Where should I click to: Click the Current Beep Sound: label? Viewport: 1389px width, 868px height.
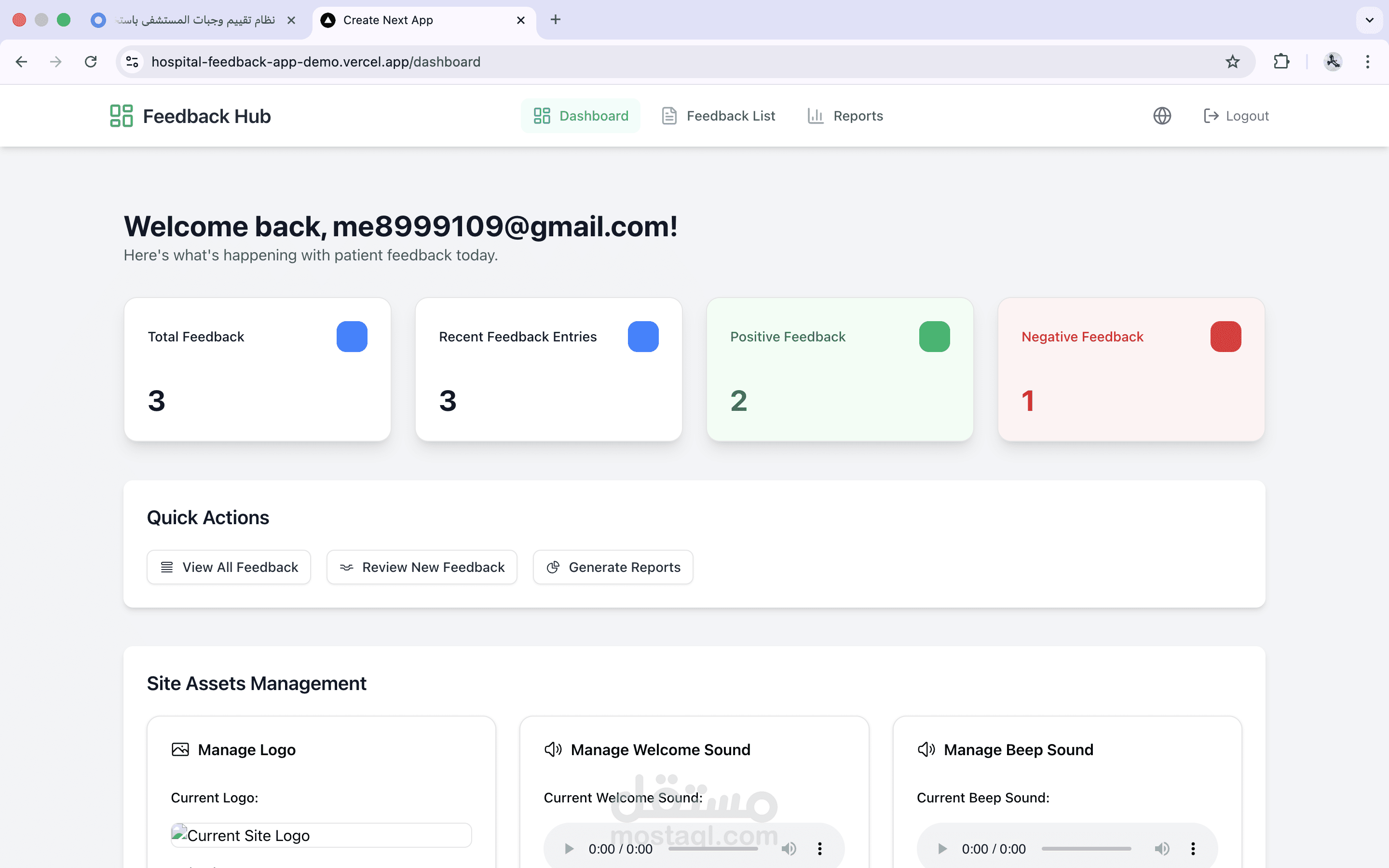982,798
